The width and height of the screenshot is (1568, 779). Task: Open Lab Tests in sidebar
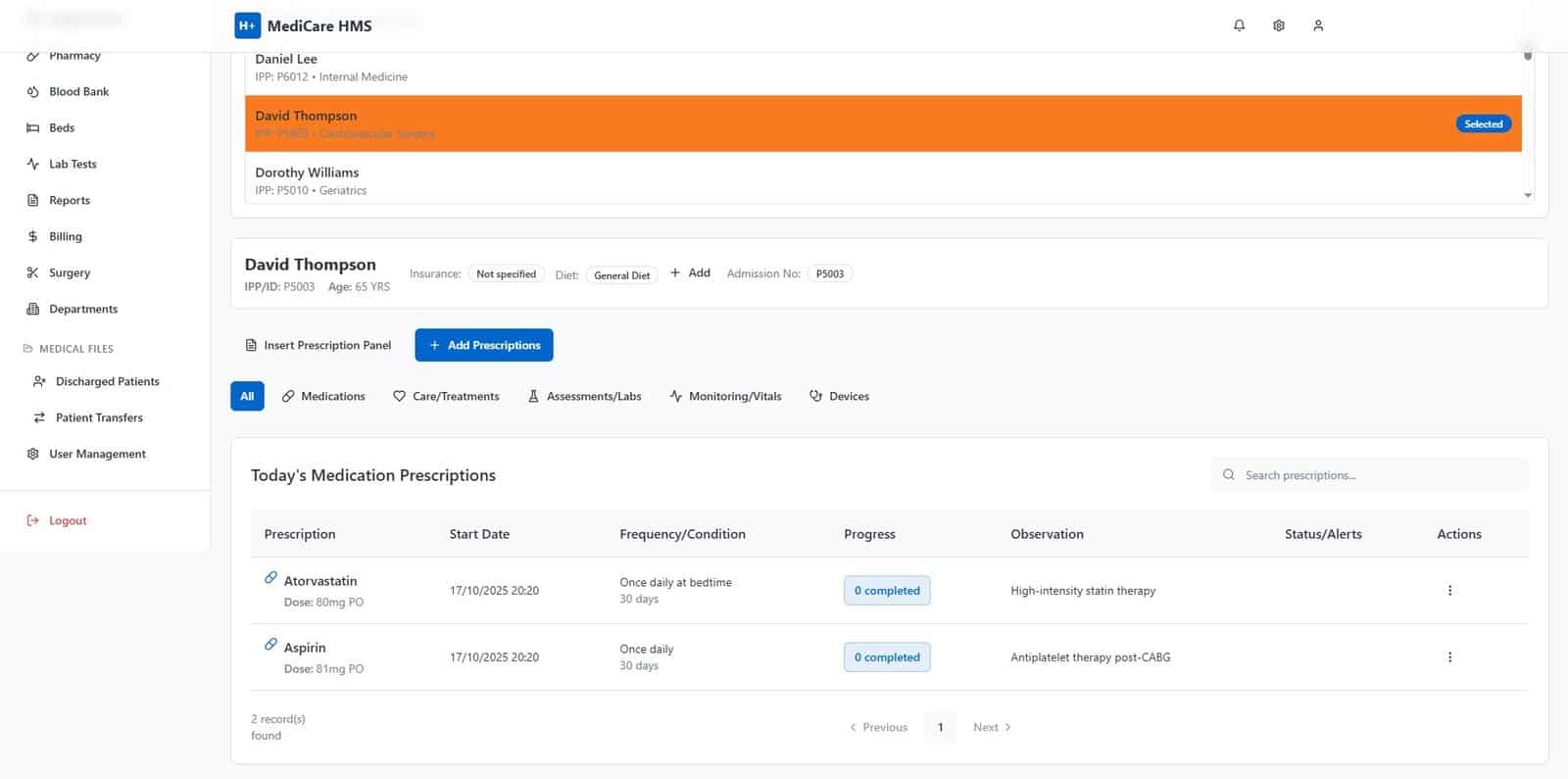tap(73, 165)
